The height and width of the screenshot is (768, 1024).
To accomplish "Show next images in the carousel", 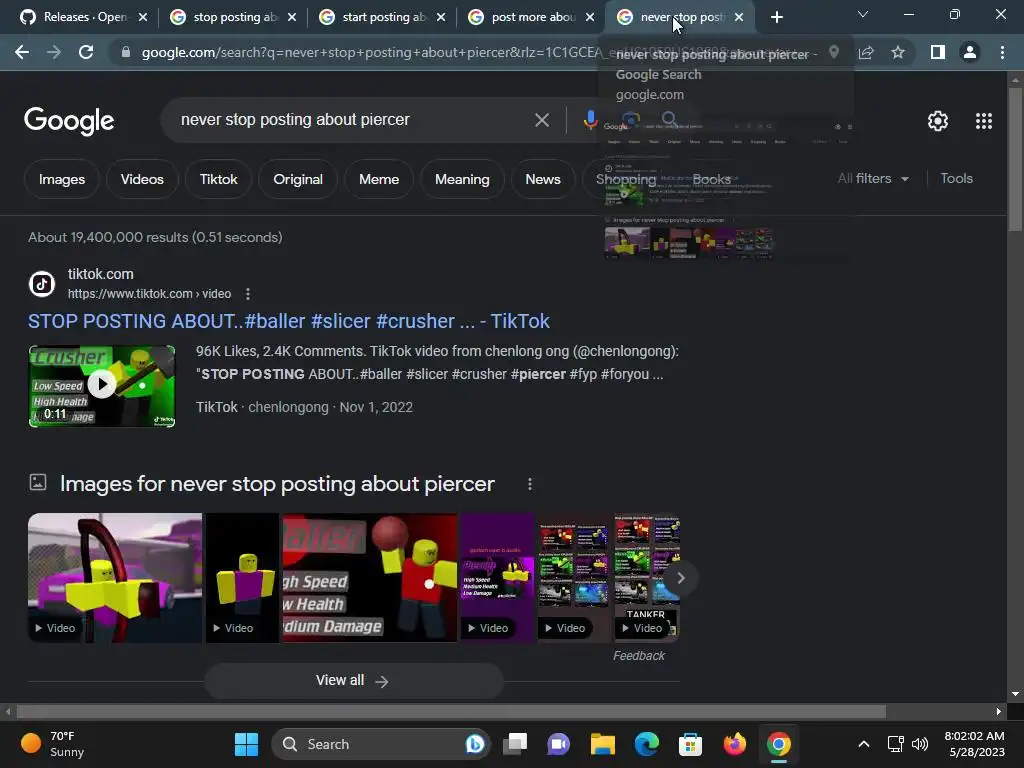I will [x=680, y=578].
